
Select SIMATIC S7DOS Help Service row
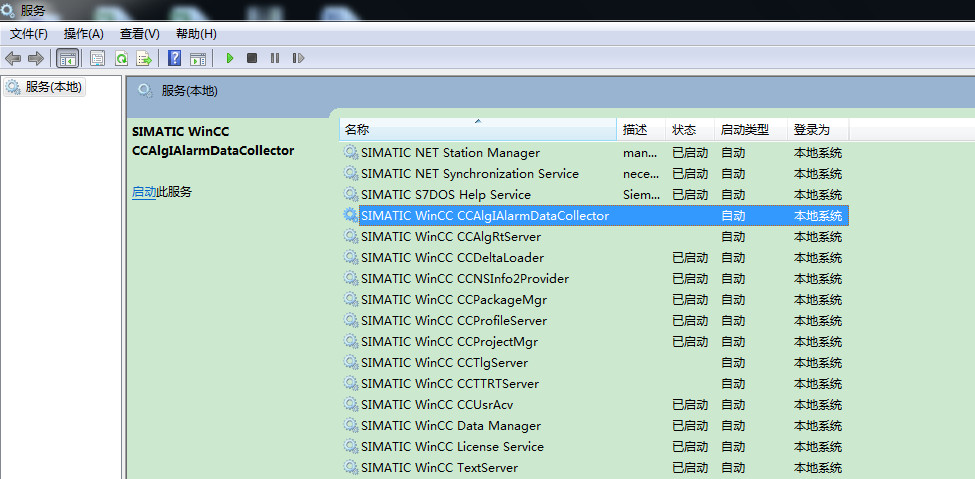(x=594, y=195)
